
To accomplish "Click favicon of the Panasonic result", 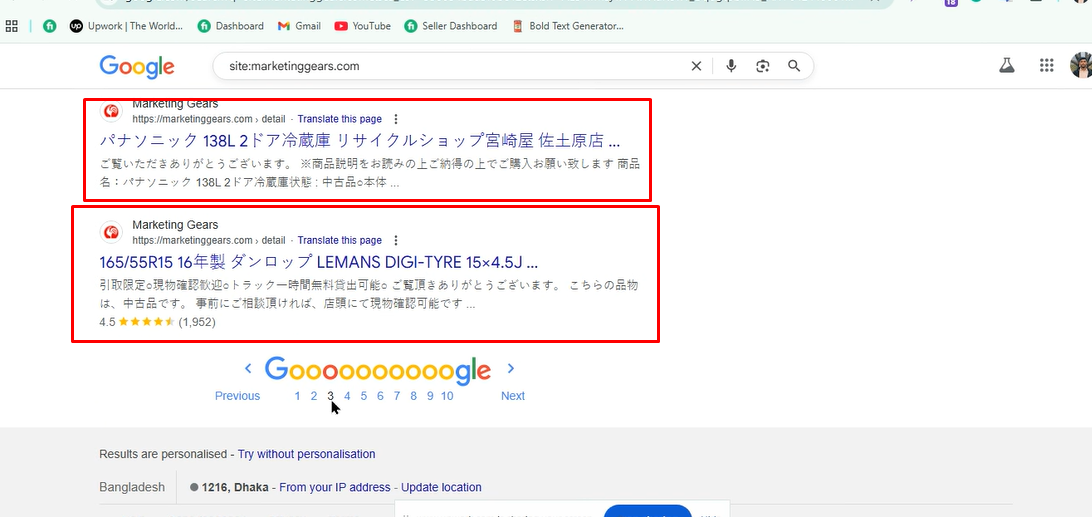I will pos(111,112).
